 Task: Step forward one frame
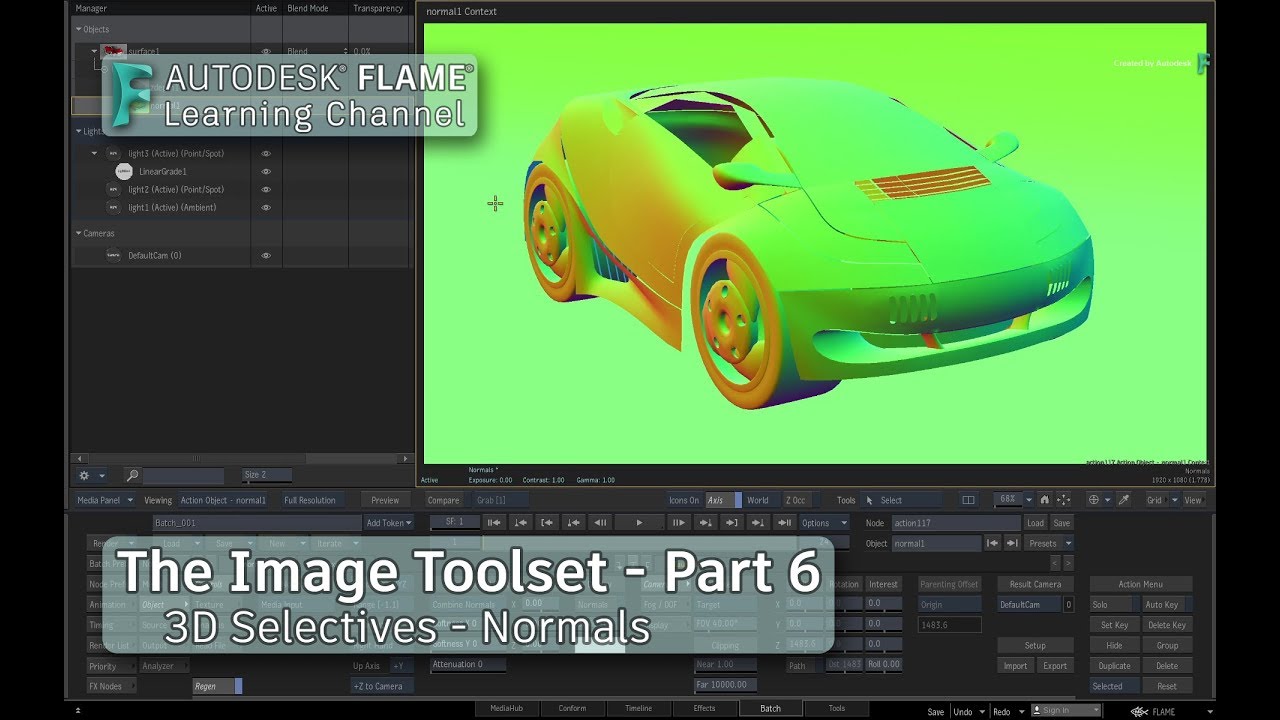(x=679, y=522)
